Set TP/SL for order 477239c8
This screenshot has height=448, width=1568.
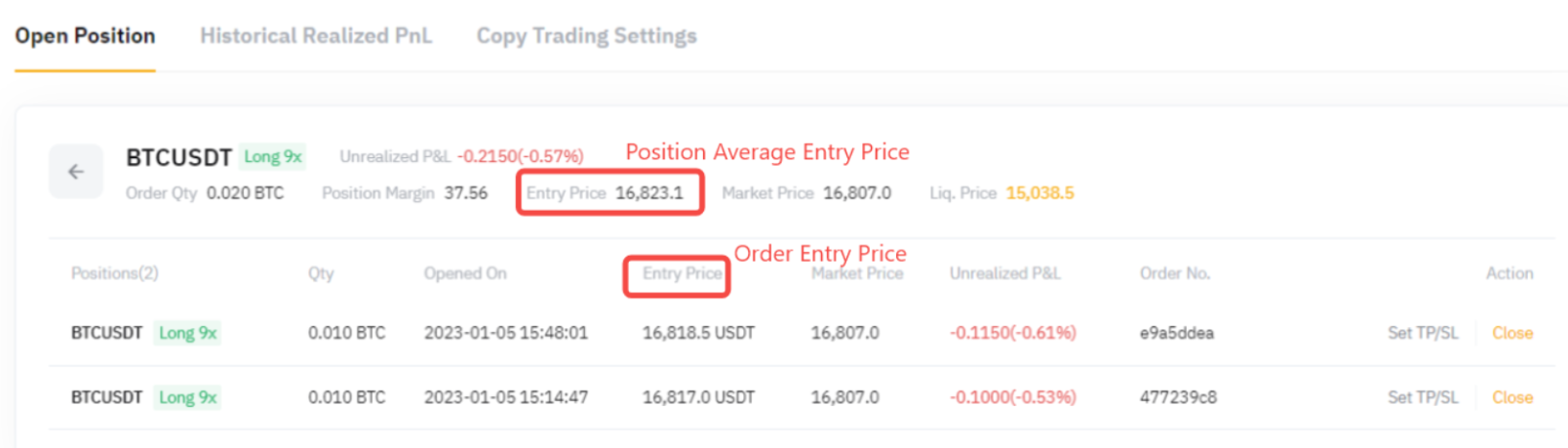tap(1423, 397)
